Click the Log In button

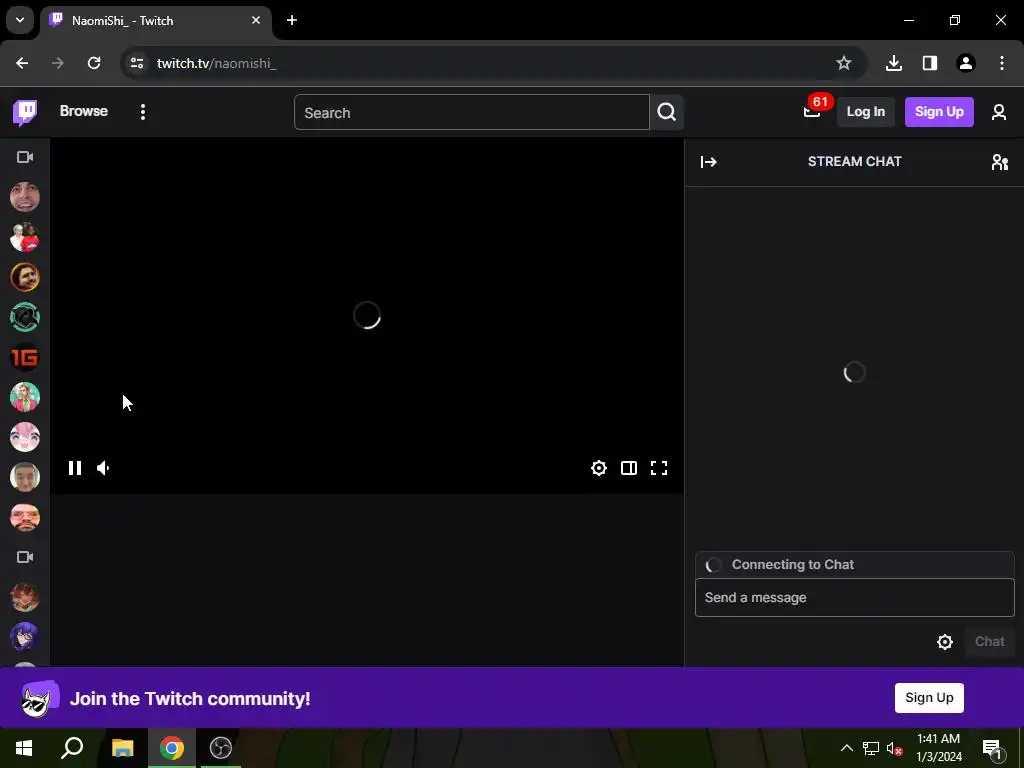[x=865, y=112]
